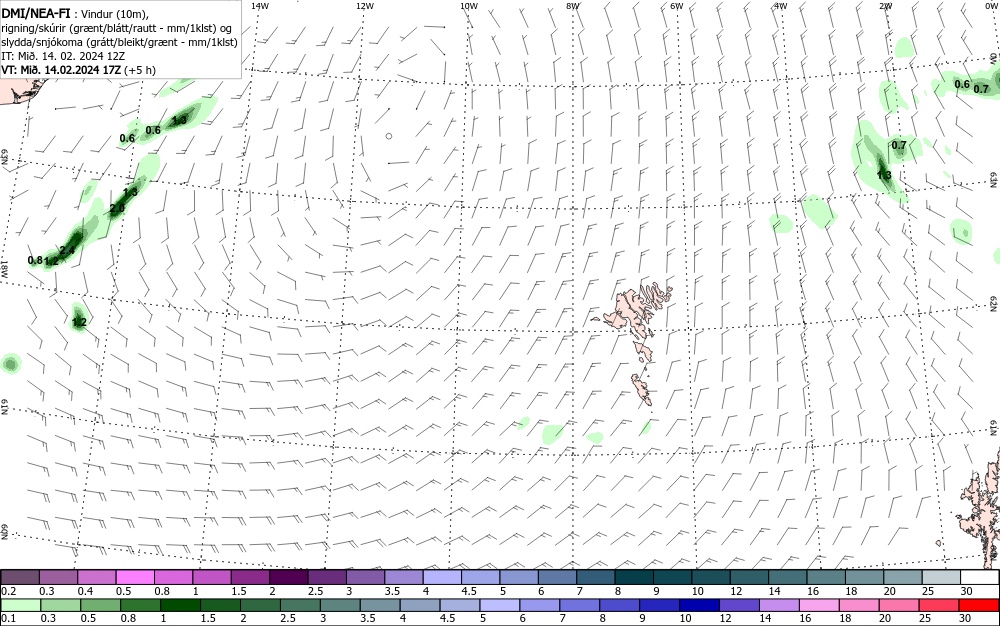Image resolution: width=1000 pixels, height=626 pixels.
Task: Click the white 30 swatch in the top snow legend
Action: pyautogui.click(x=978, y=577)
